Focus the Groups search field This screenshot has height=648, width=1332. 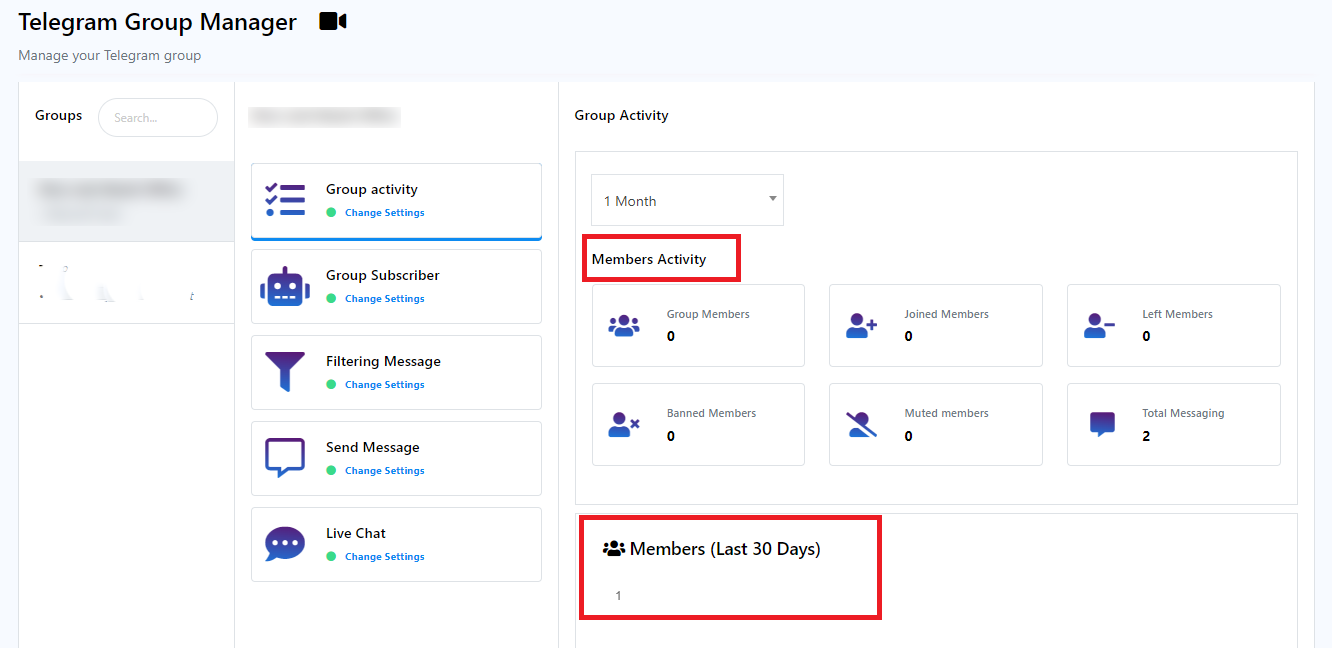click(x=158, y=118)
